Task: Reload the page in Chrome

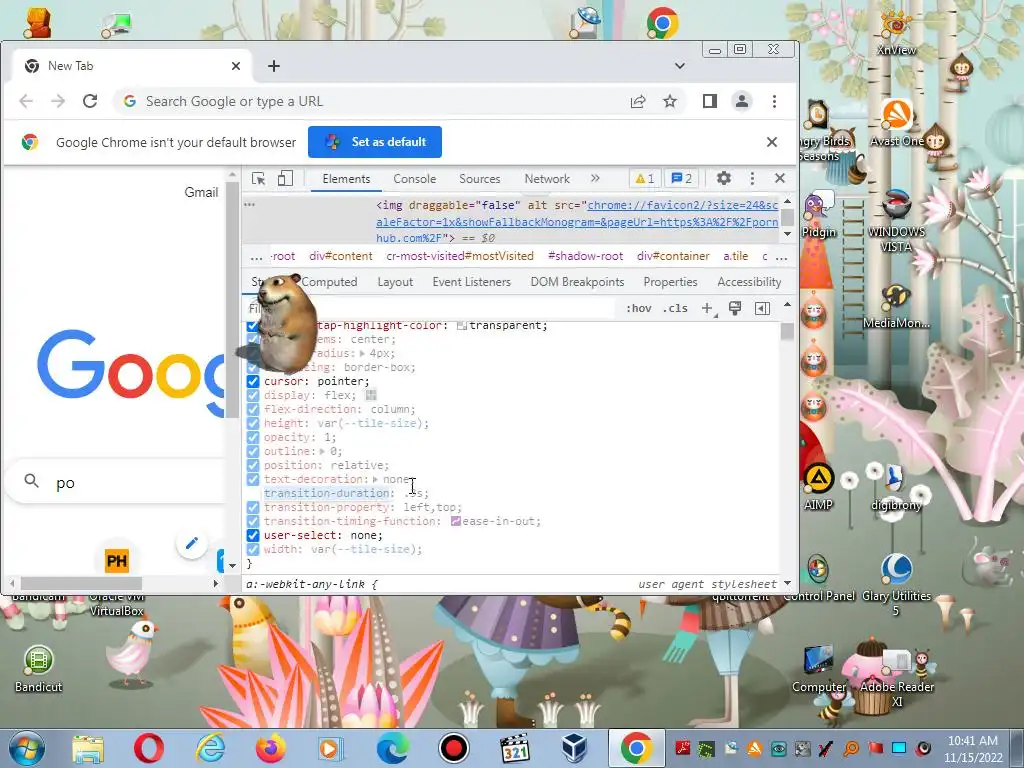Action: (x=90, y=101)
